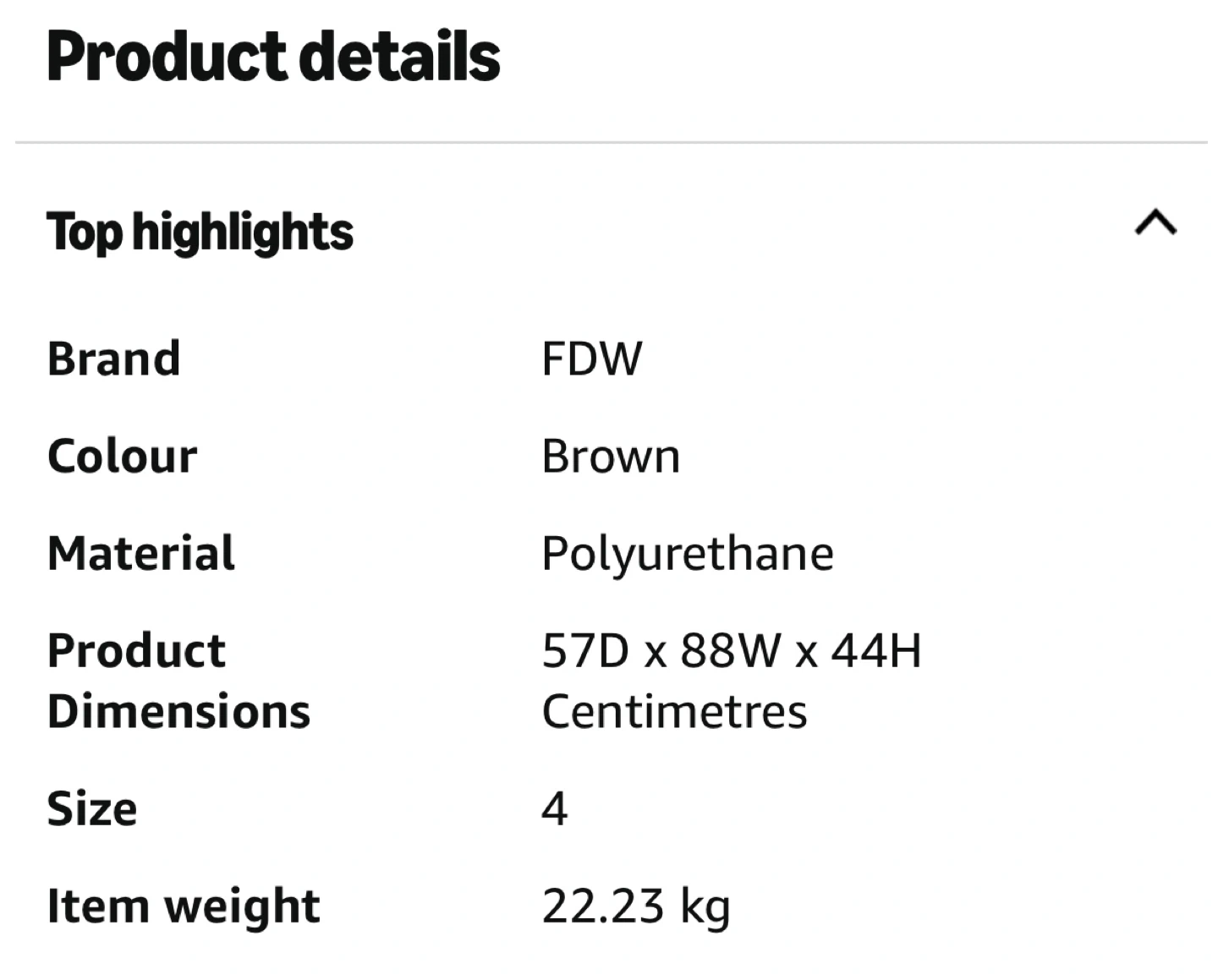Select the Product Dimensions label
Screen dimensions: 1218x980
tap(178, 681)
